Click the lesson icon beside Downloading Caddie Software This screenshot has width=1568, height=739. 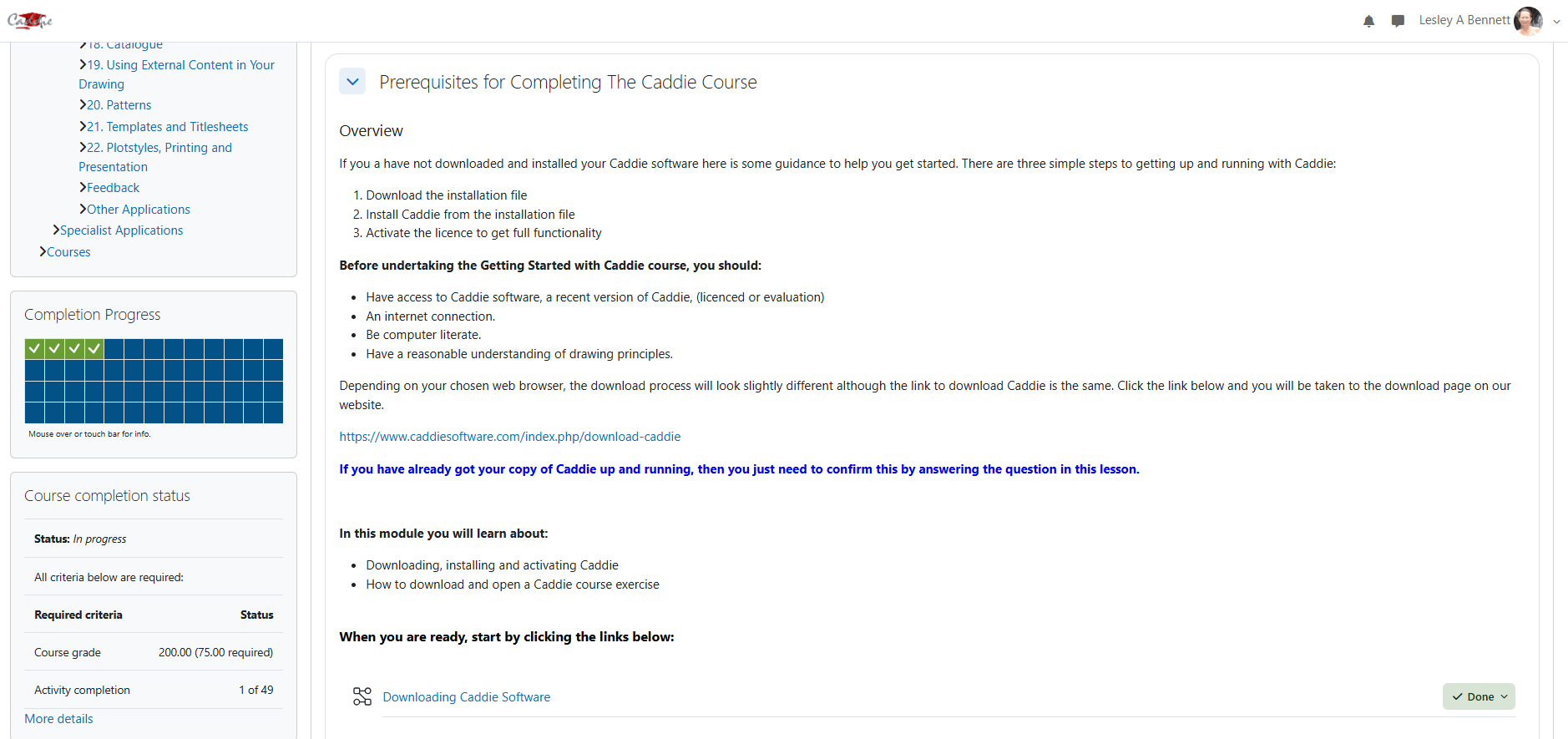click(362, 696)
